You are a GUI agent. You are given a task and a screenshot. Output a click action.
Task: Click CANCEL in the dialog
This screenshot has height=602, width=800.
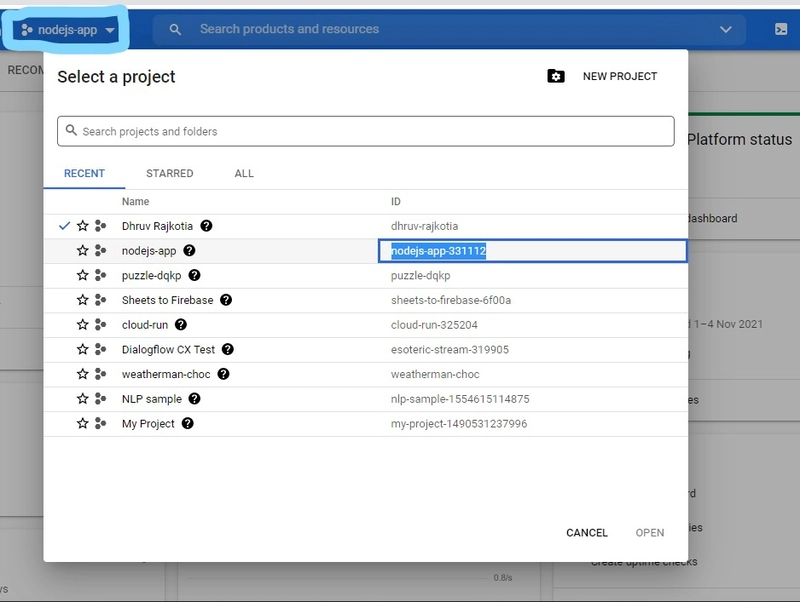[587, 533]
